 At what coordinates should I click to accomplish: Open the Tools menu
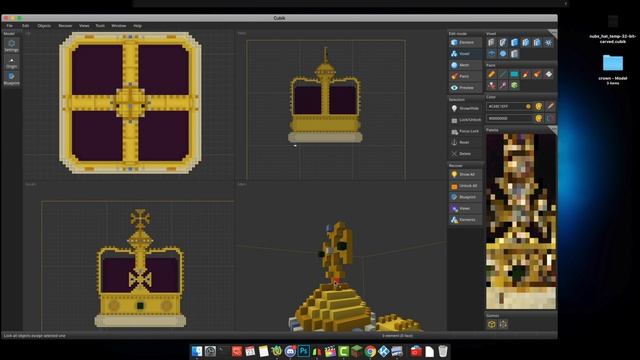(100, 26)
